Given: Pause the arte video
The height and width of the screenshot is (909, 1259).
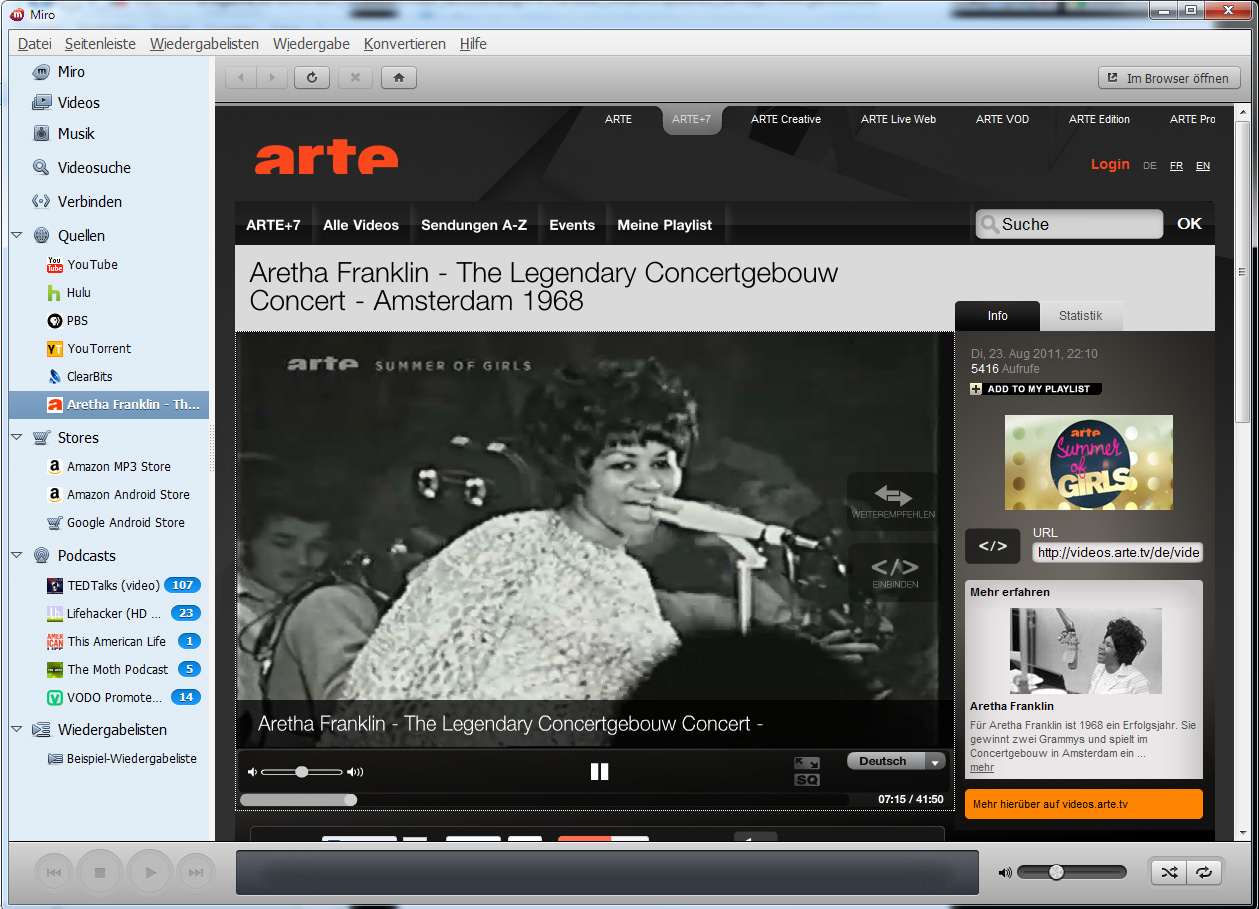Looking at the screenshot, I should click(599, 771).
